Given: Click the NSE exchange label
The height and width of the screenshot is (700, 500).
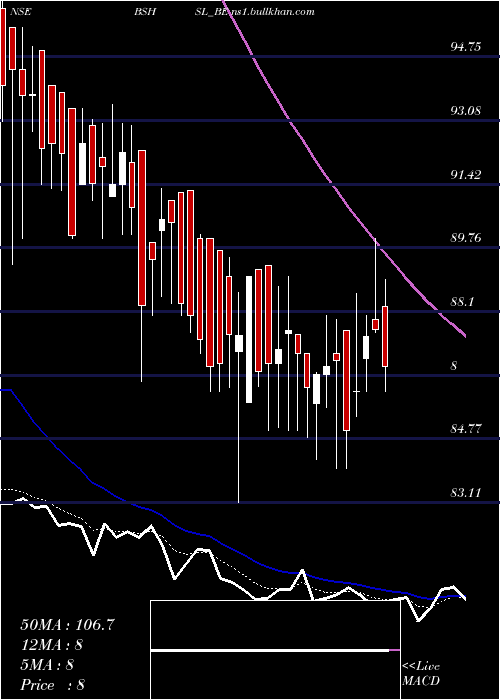Looking at the screenshot, I should [20, 12].
